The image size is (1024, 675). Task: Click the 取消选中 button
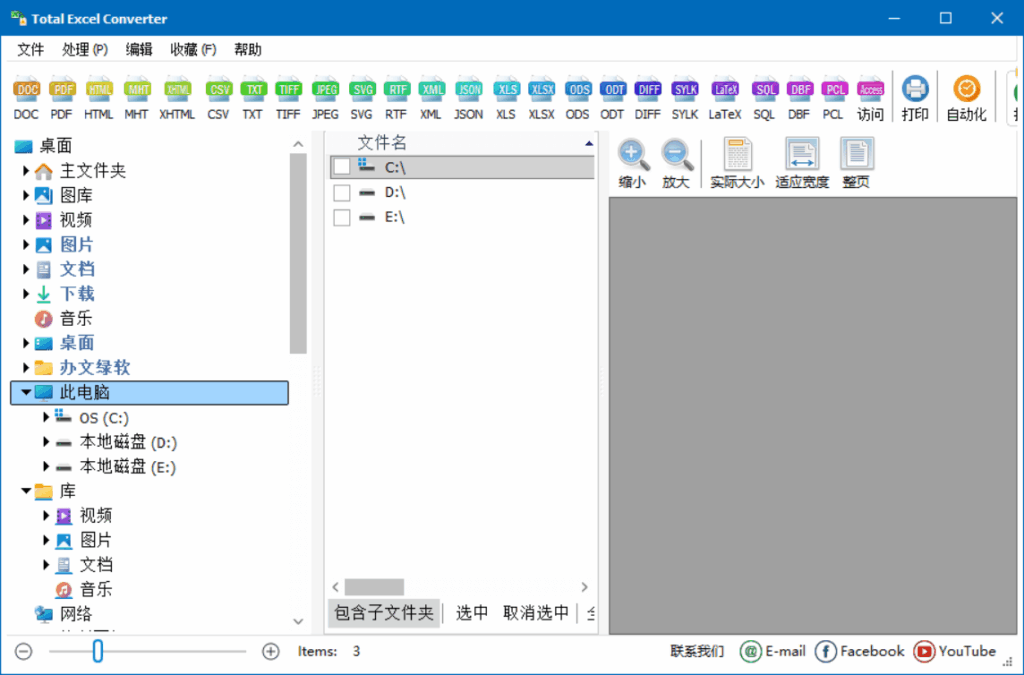(x=536, y=613)
